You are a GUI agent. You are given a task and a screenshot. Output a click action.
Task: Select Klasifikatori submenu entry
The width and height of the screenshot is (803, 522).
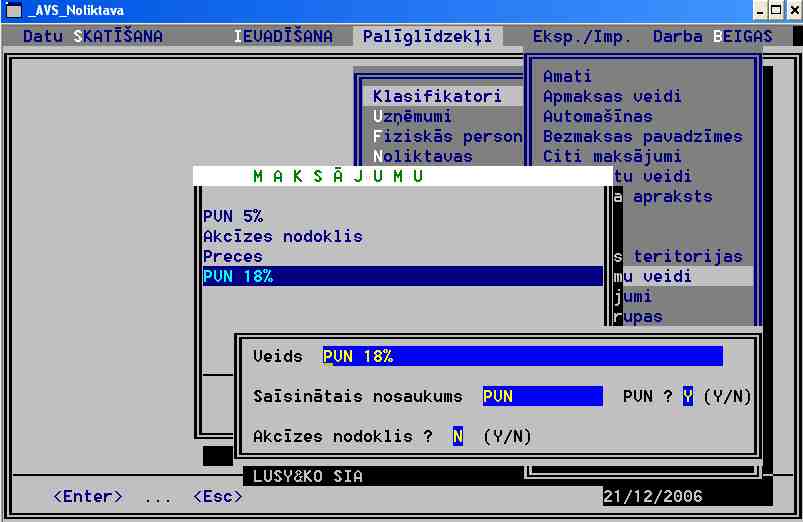coord(442,96)
